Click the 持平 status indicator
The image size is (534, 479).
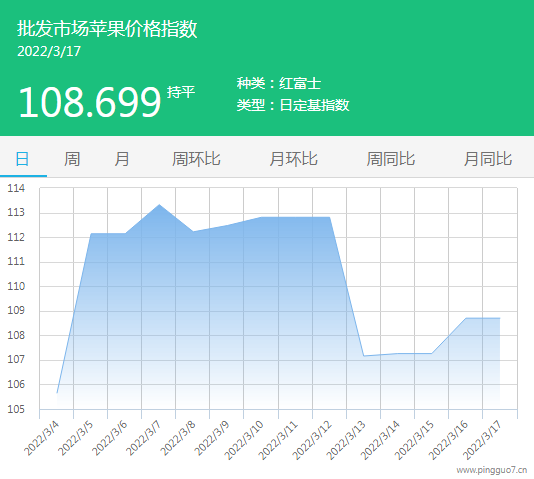tap(181, 92)
